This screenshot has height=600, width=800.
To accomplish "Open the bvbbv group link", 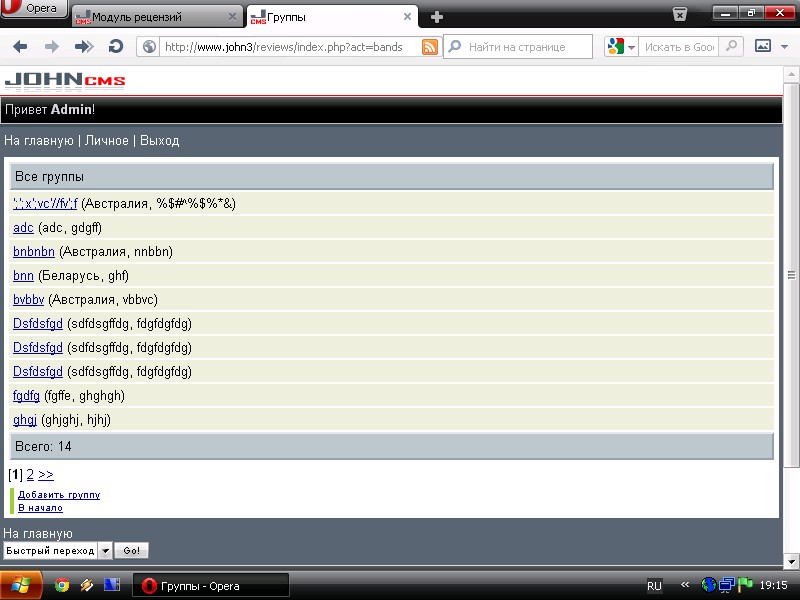I will (29, 299).
